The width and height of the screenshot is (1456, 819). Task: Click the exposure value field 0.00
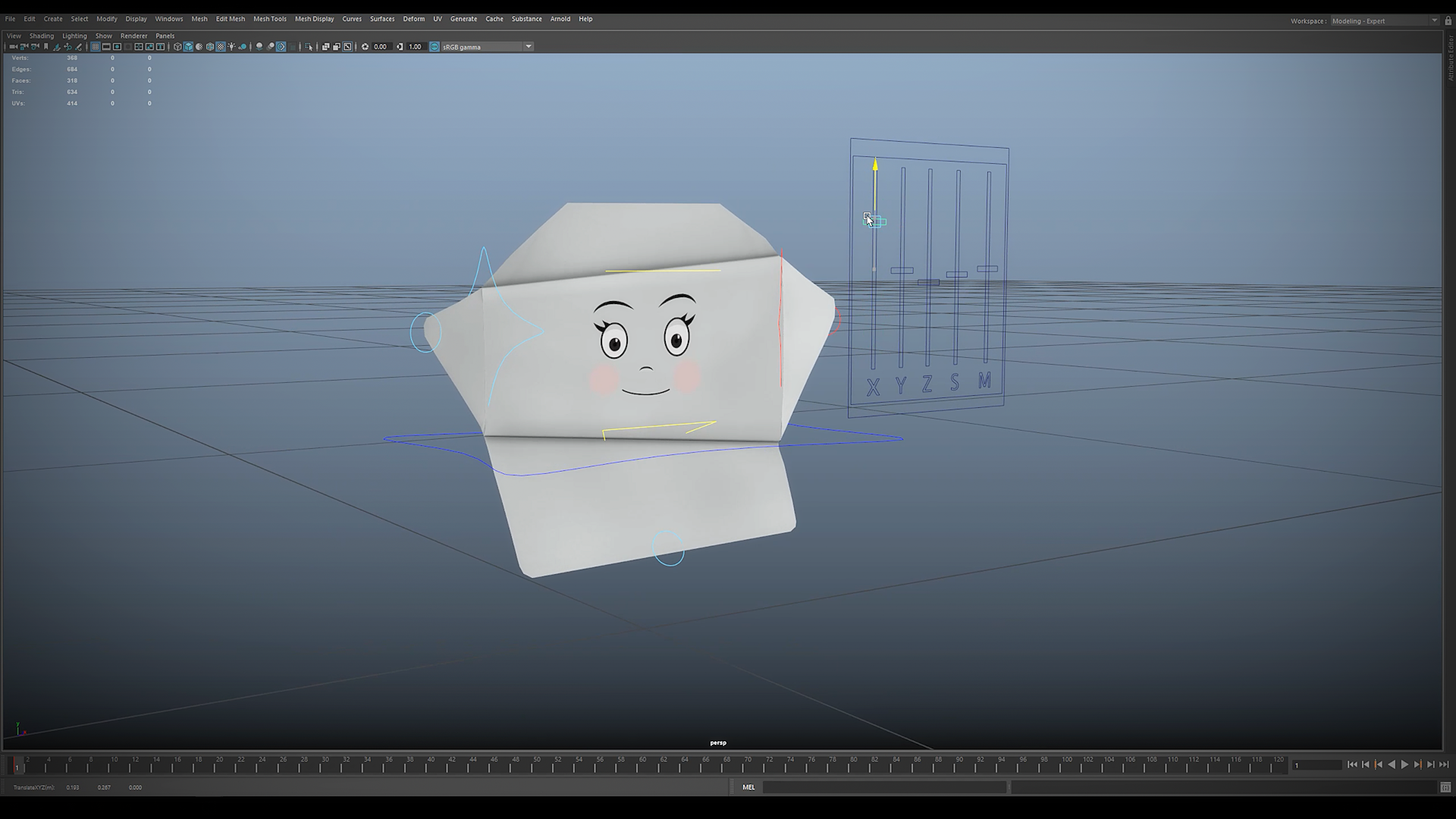pos(380,46)
